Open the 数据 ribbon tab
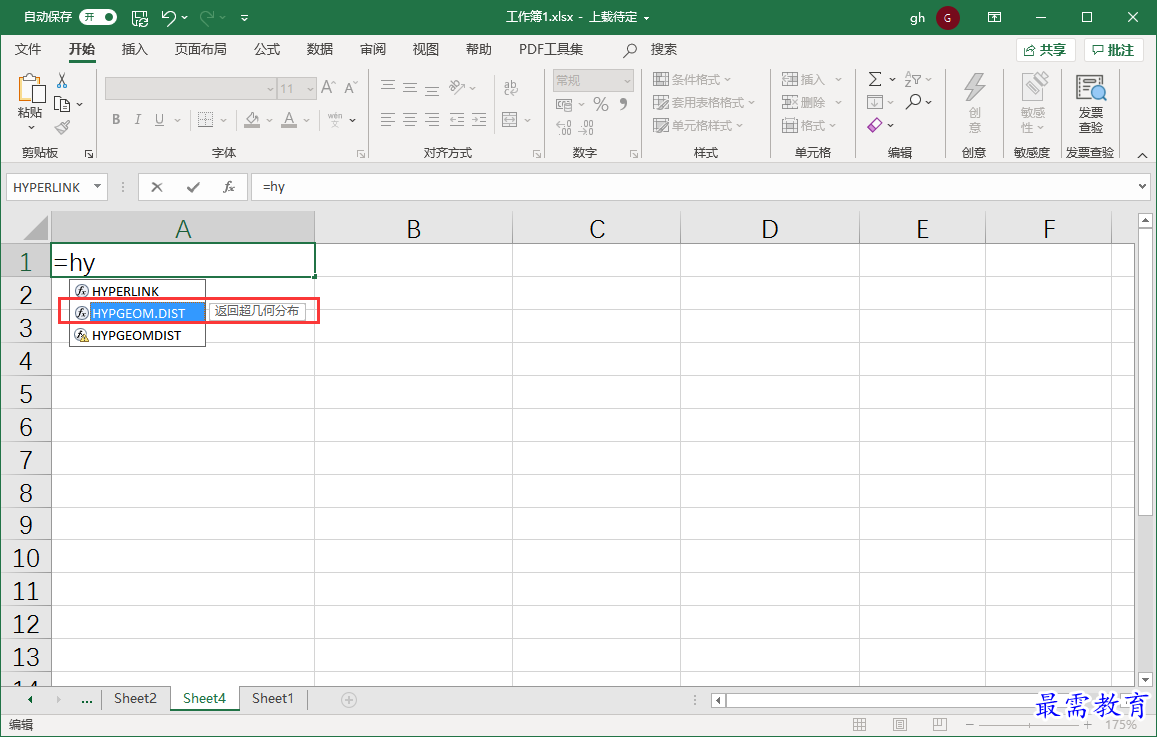The image size is (1157, 737). click(320, 49)
